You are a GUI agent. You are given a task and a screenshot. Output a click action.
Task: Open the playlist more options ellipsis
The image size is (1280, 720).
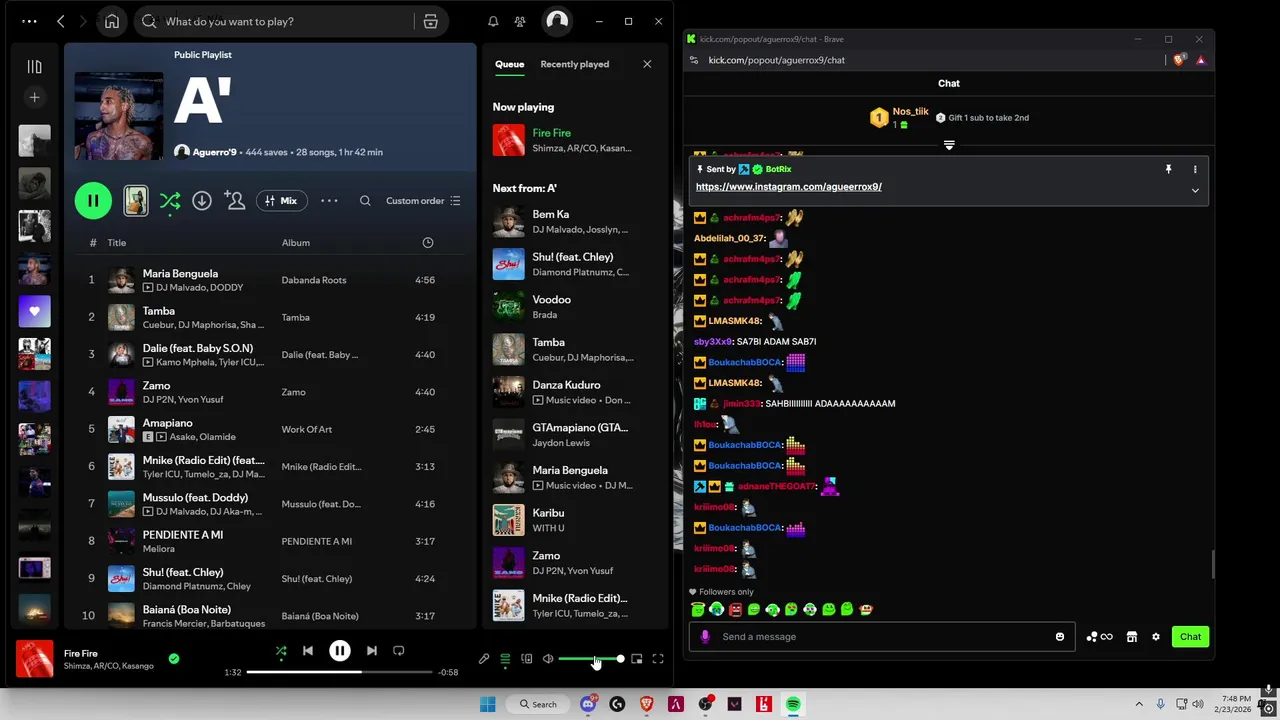click(x=329, y=201)
